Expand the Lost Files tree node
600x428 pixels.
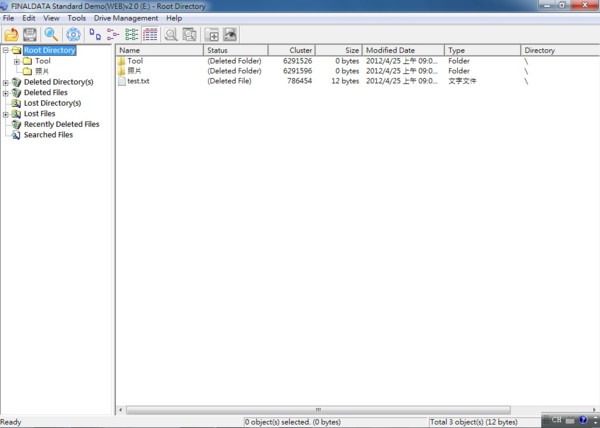(6, 114)
